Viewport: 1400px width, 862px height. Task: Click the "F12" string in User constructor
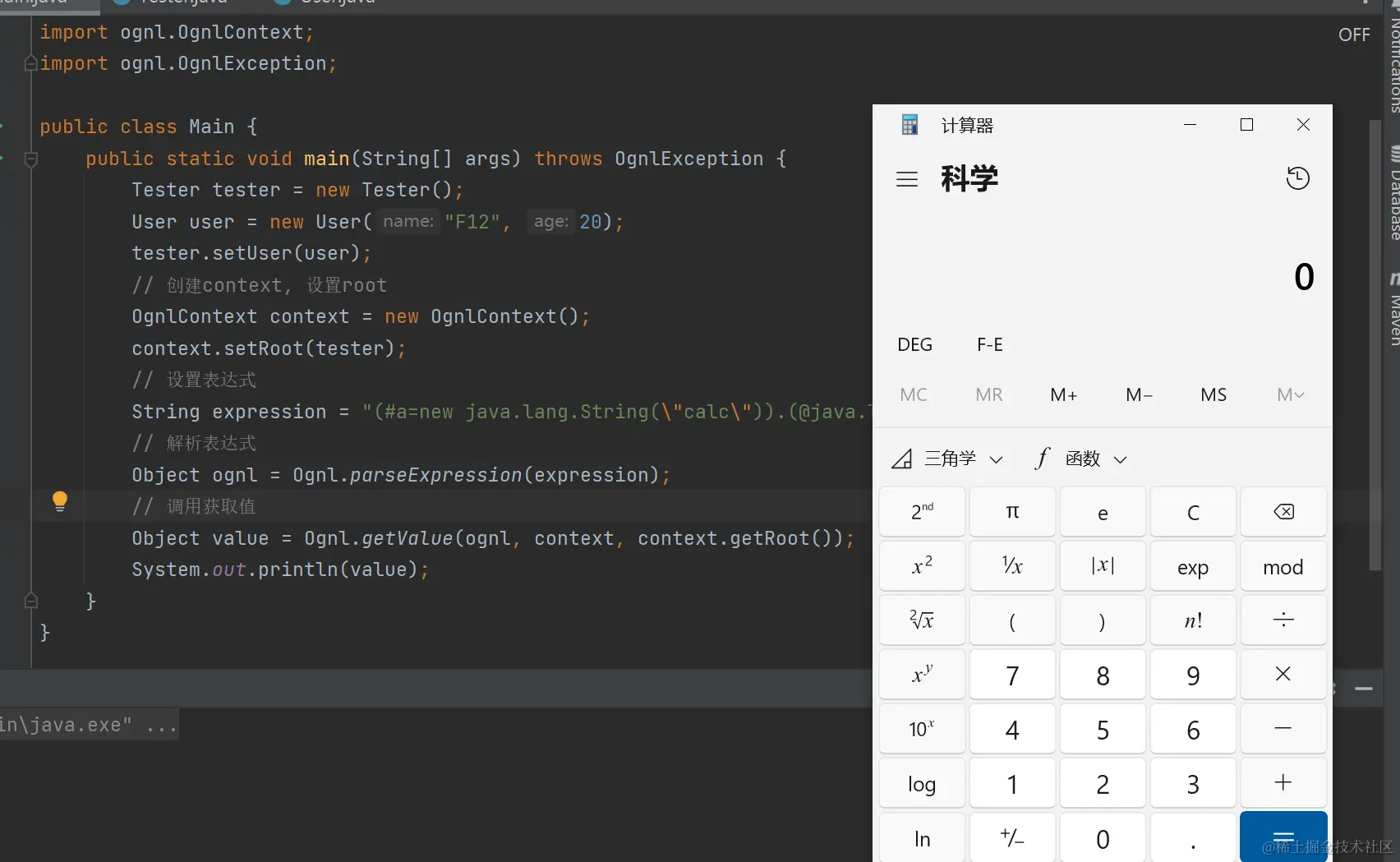472,222
